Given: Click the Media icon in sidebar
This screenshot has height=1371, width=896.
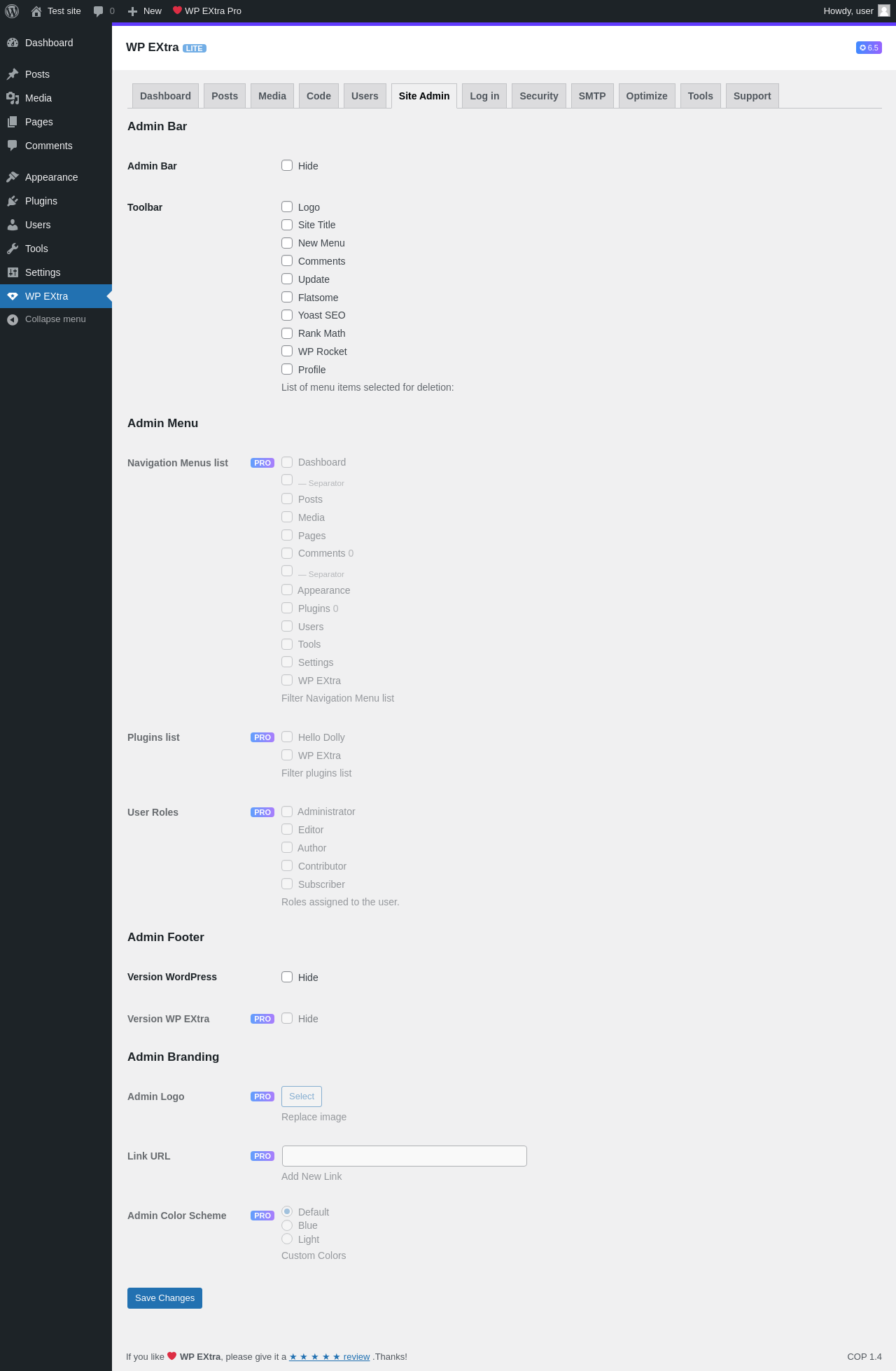Looking at the screenshot, I should coord(13,98).
